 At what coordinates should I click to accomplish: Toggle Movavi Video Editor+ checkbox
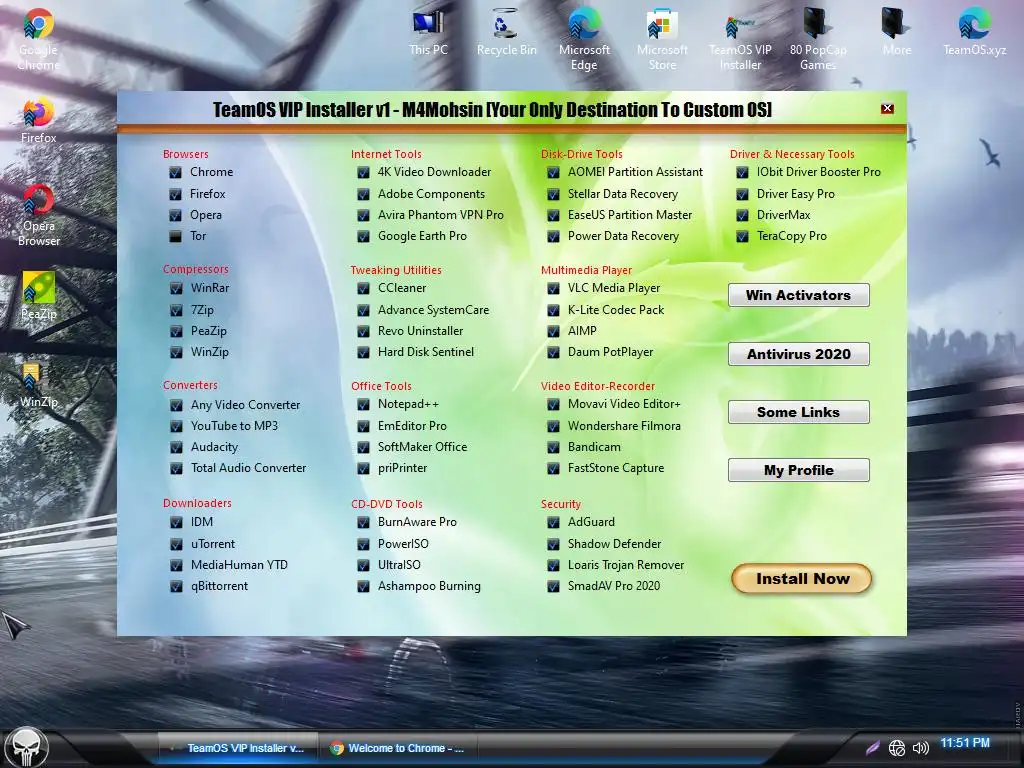pyautogui.click(x=553, y=405)
